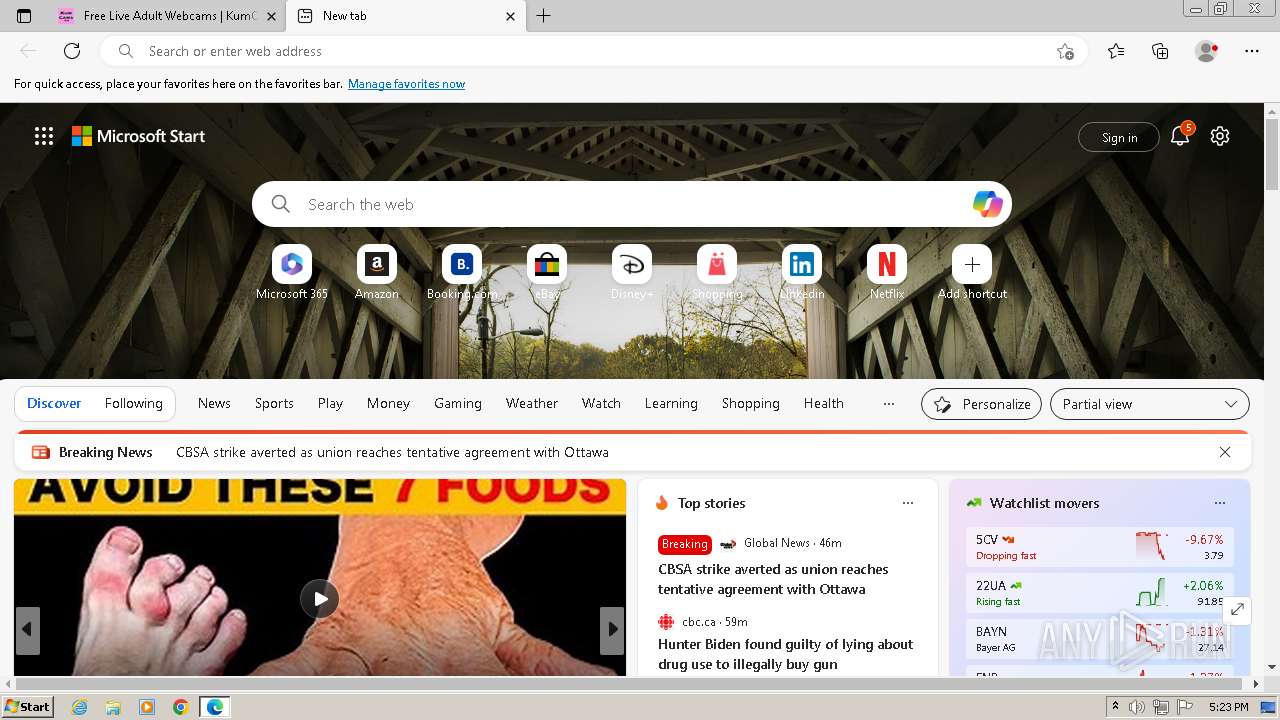Open the Collections icon

[1160, 51]
